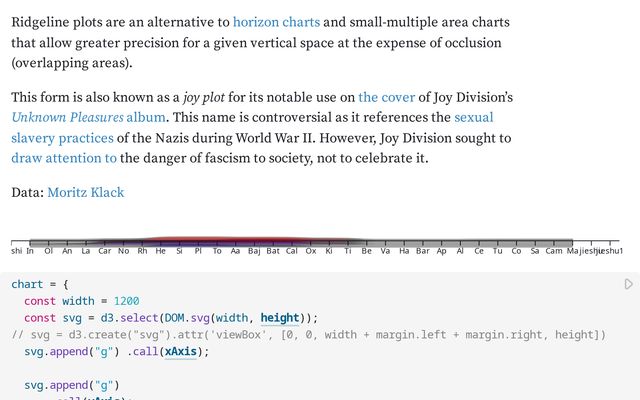Click the width value 1200 in code
Image resolution: width=640 pixels, height=400 pixels.
(x=126, y=301)
